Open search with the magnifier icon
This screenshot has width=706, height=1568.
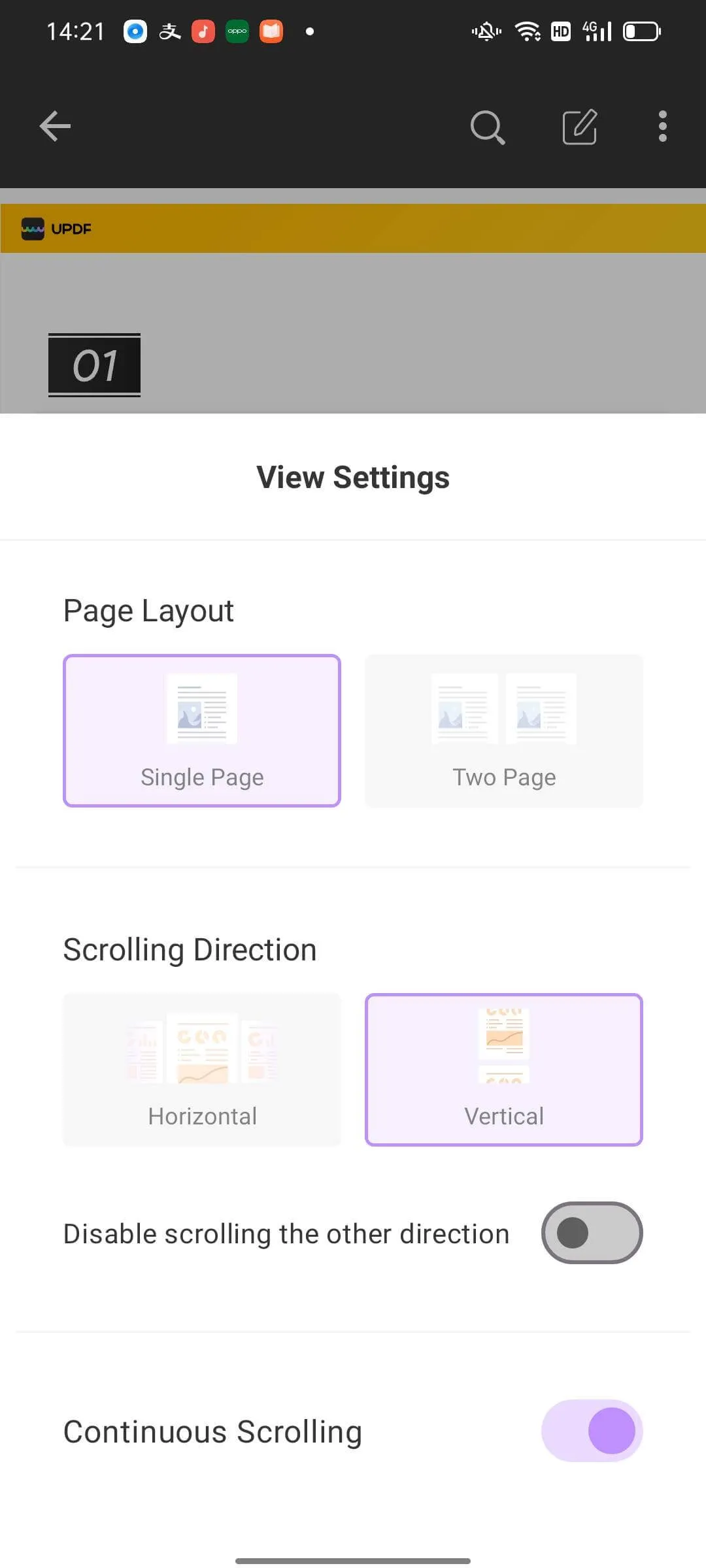[x=488, y=127]
